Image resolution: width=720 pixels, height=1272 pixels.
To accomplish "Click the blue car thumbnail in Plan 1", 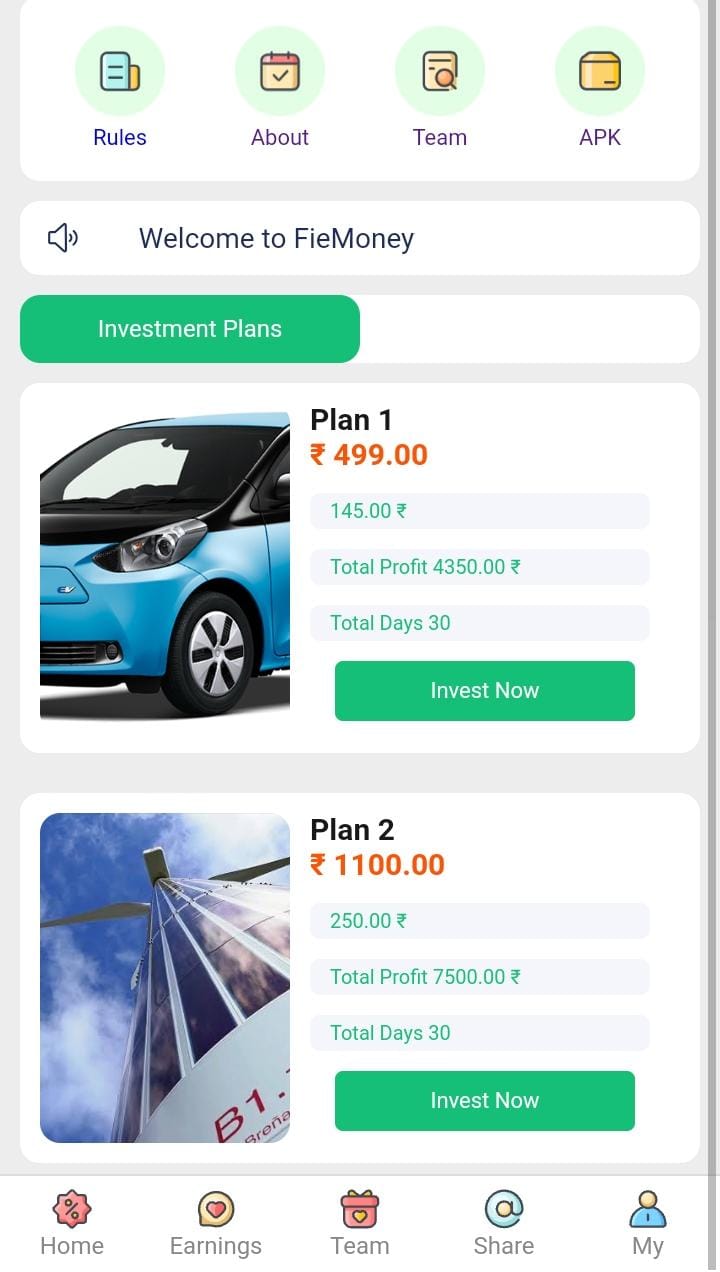I will tap(165, 567).
